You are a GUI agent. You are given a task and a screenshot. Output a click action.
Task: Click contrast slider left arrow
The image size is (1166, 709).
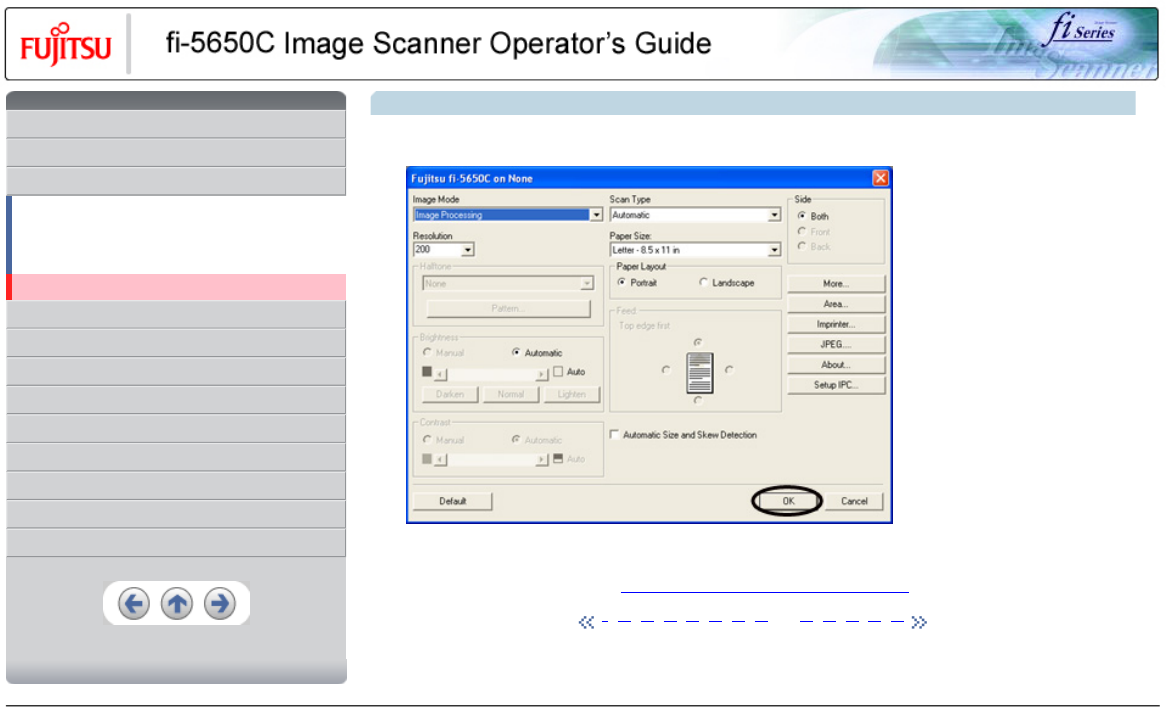441,461
